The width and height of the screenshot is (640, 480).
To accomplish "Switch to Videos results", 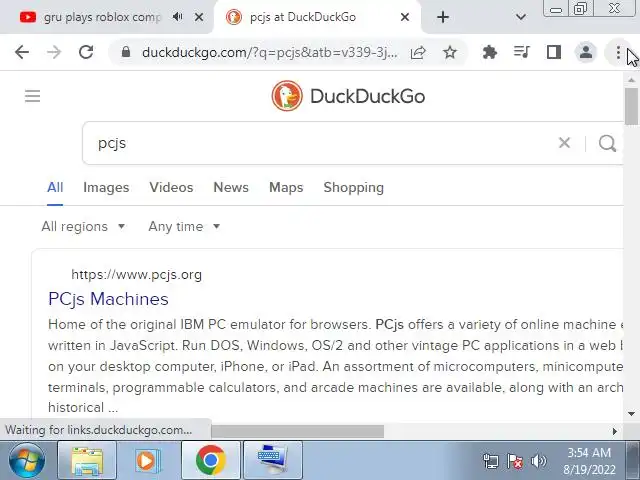I will click(171, 188).
